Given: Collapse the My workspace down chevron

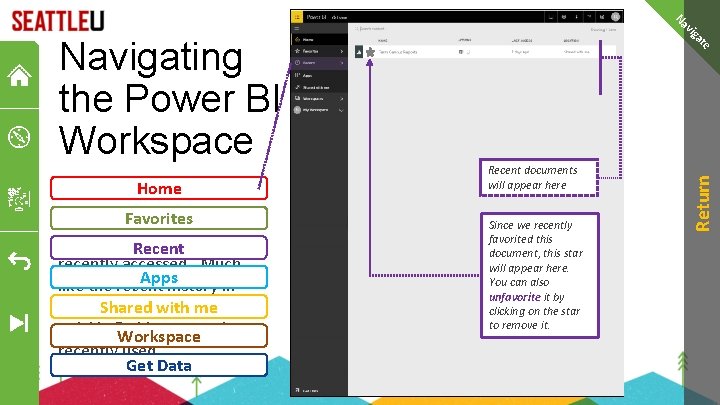Looking at the screenshot, I should click(341, 110).
